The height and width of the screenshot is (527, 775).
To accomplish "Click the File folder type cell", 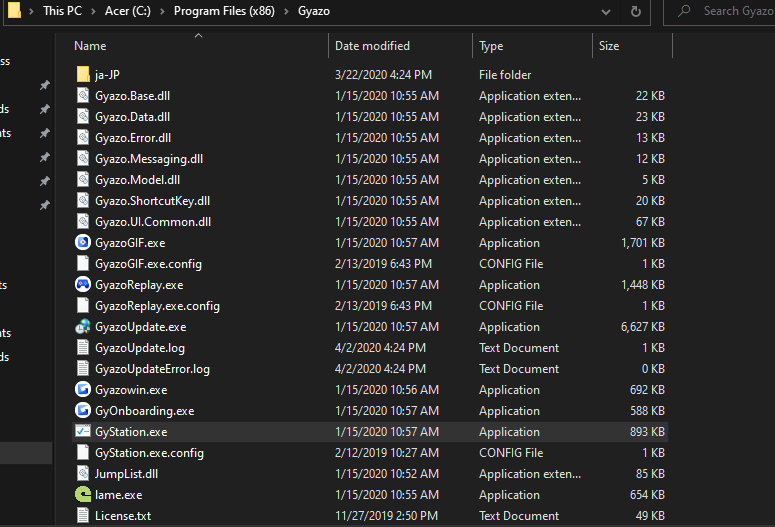I will pos(505,75).
